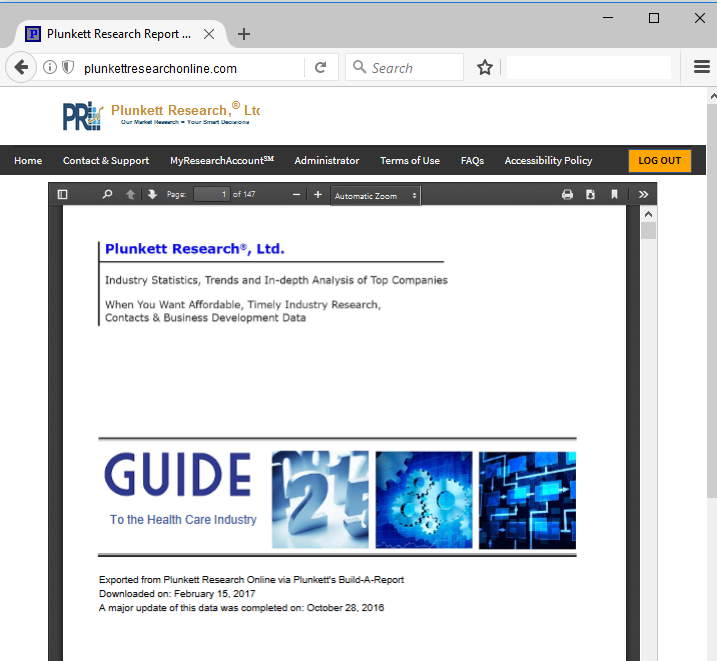Open Contact & Support menu item
Image resolution: width=717 pixels, height=661 pixels.
(106, 160)
